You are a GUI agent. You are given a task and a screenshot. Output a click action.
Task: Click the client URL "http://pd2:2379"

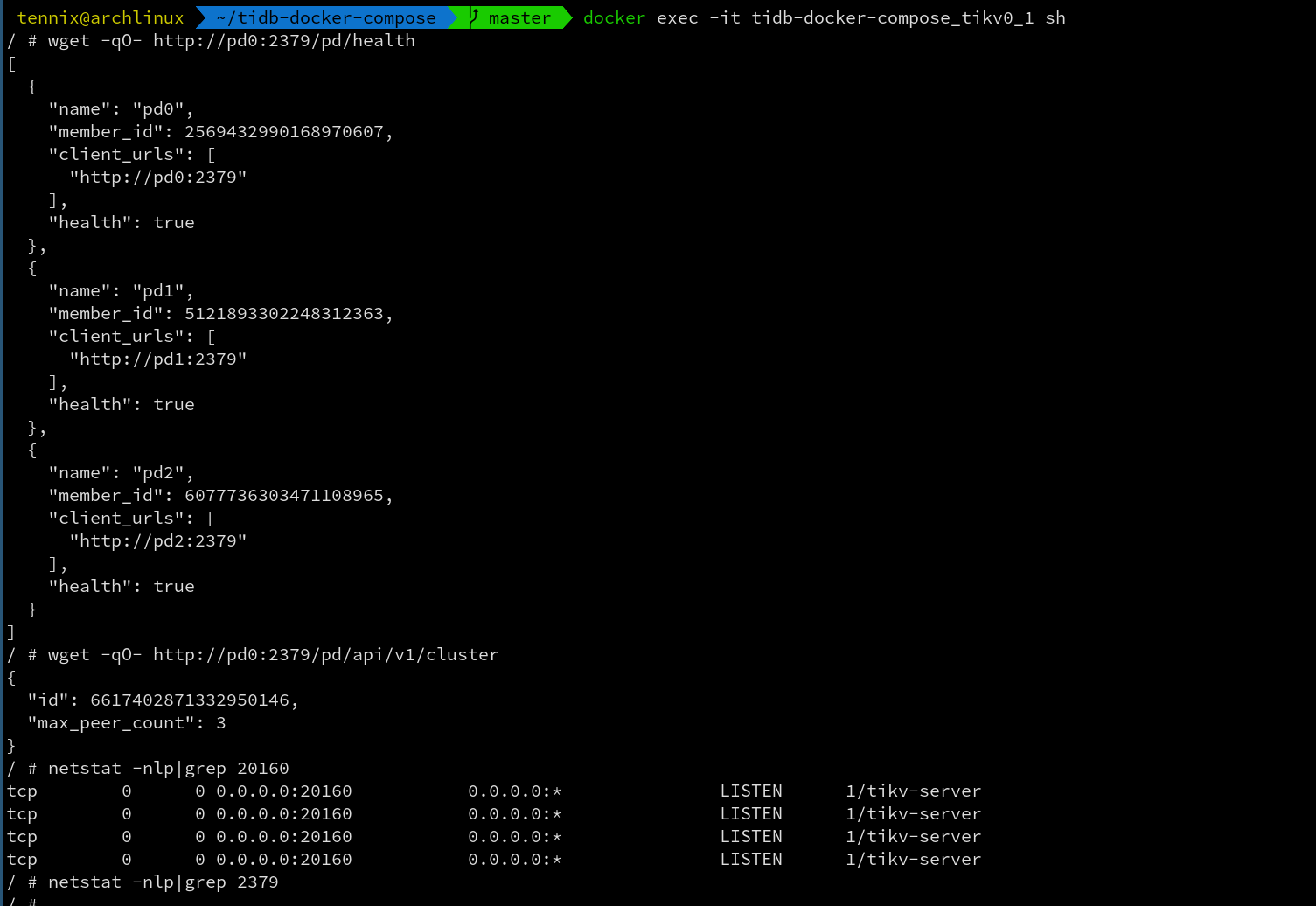[158, 540]
